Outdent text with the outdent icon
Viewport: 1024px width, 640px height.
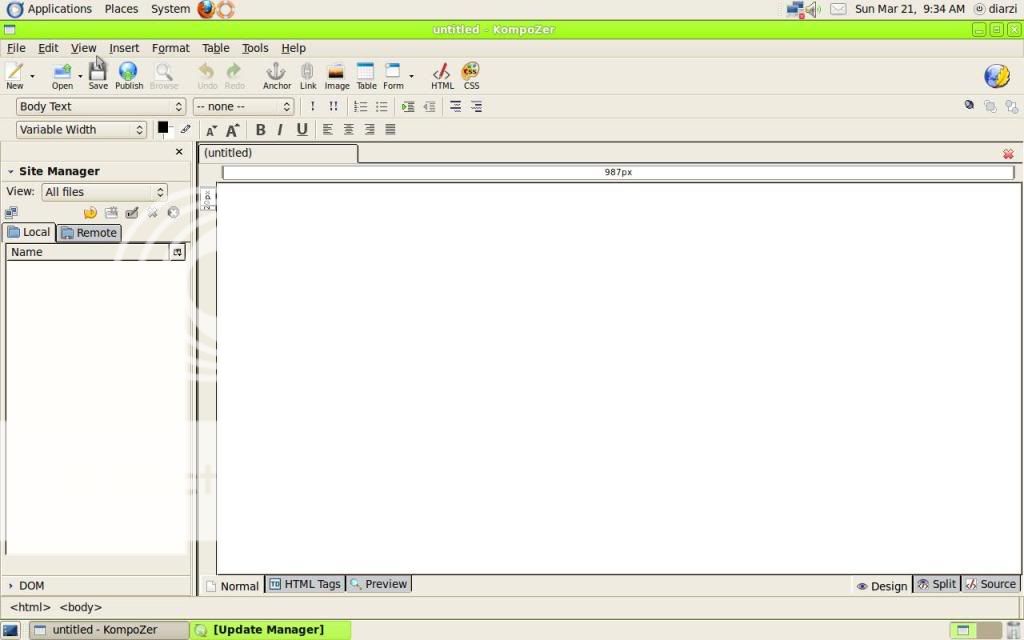(x=429, y=106)
